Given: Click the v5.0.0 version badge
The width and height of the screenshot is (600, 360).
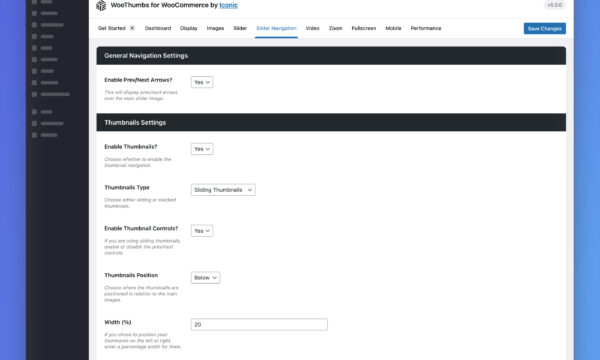Looking at the screenshot, I should pos(554,5).
